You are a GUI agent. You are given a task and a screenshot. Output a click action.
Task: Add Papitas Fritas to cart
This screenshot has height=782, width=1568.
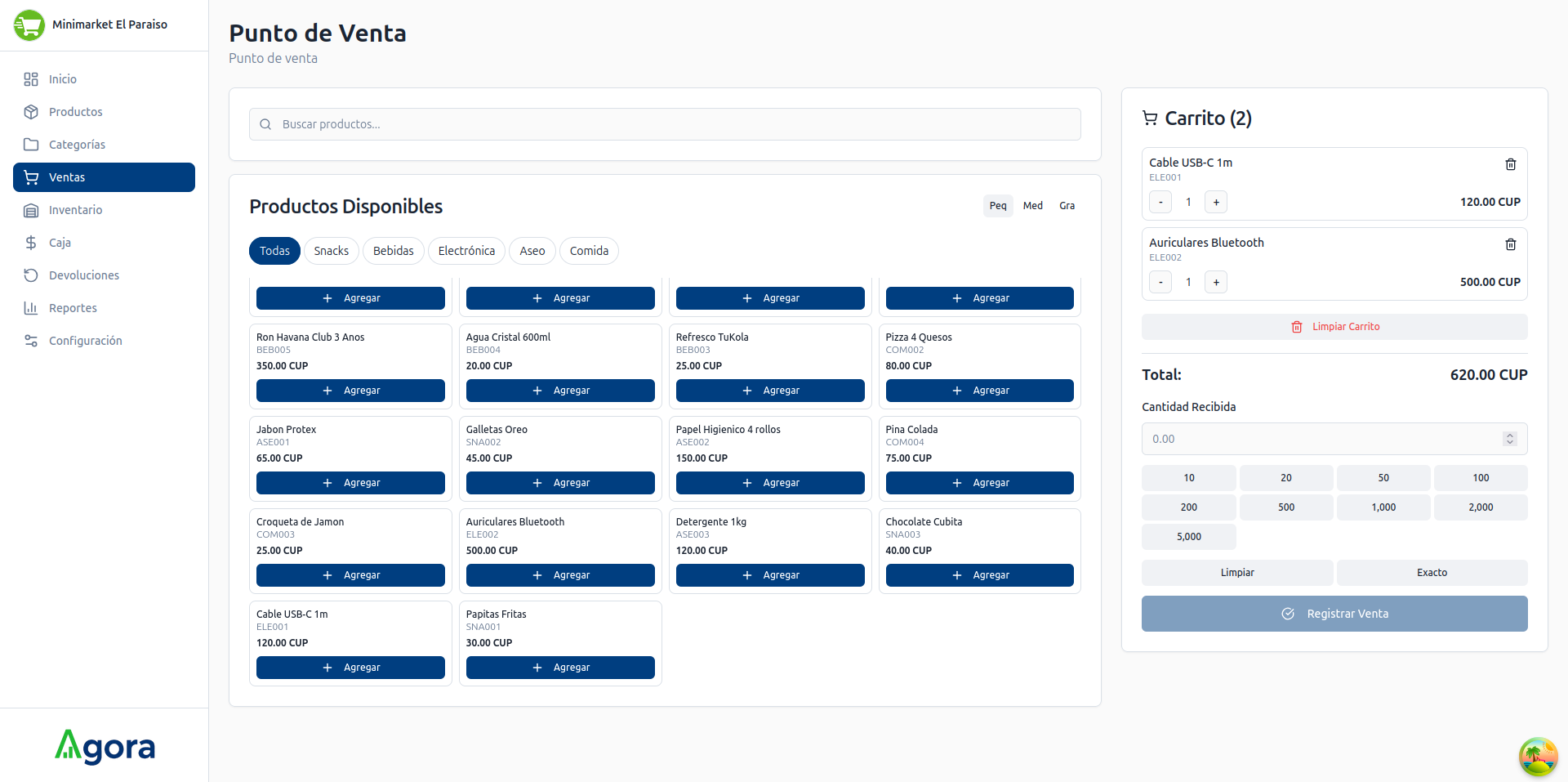click(560, 668)
